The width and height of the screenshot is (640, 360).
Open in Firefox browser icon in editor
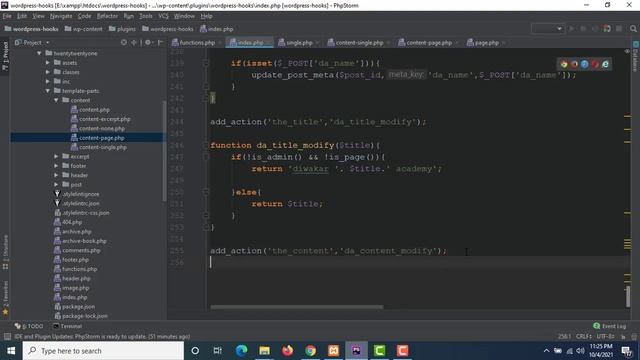(574, 64)
